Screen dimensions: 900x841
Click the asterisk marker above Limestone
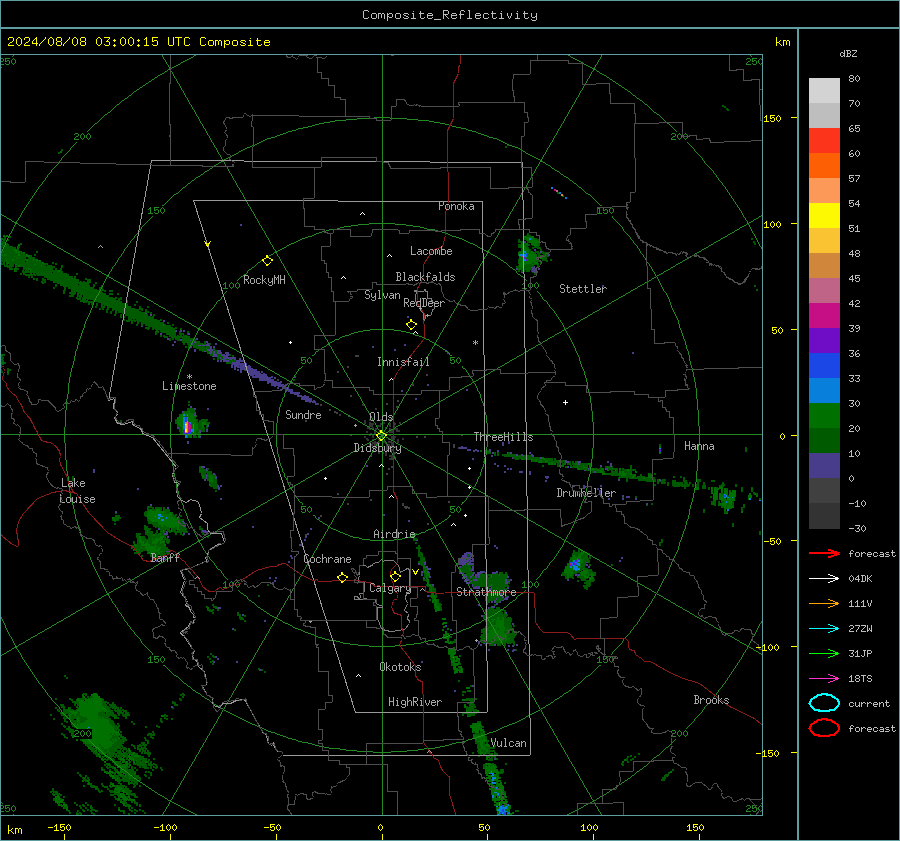click(x=189, y=377)
